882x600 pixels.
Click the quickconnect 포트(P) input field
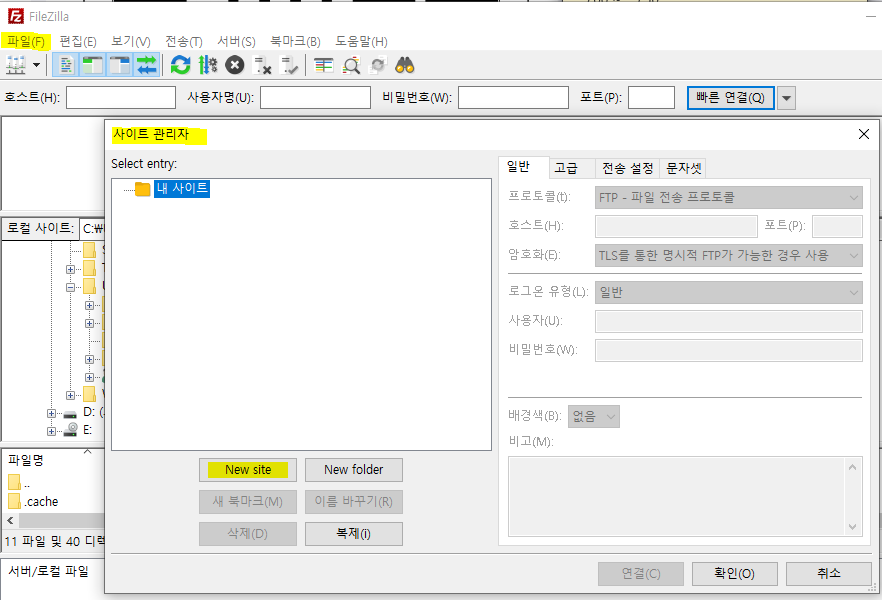tap(651, 97)
